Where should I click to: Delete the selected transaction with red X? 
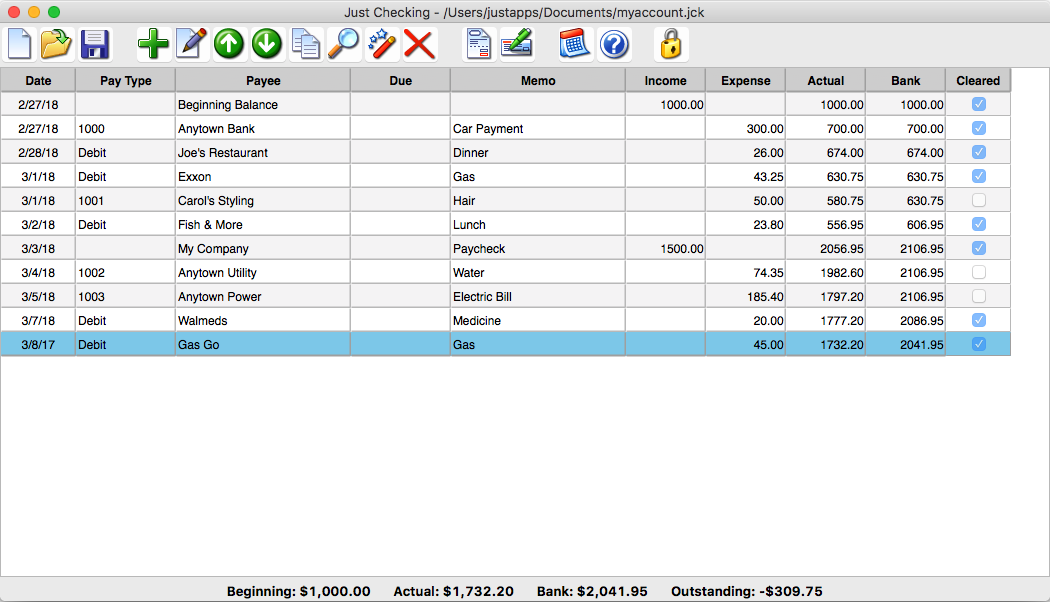click(420, 44)
